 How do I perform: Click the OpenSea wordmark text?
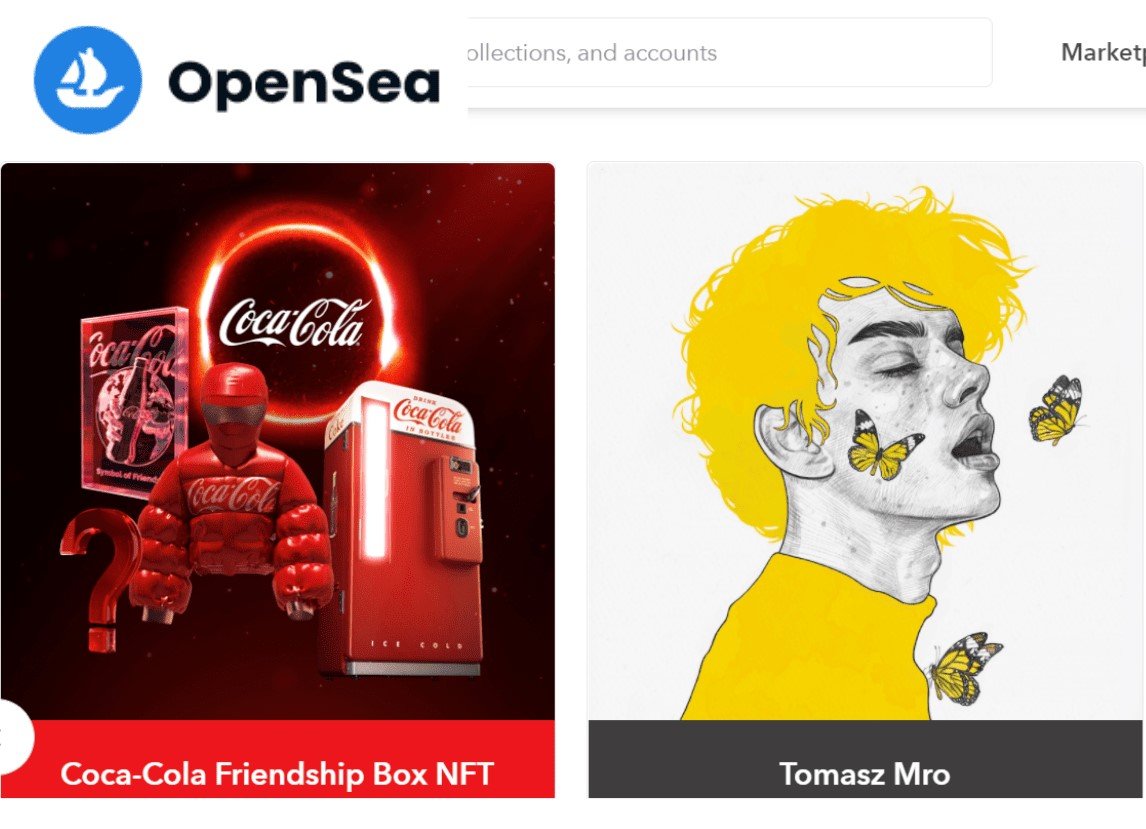(304, 85)
